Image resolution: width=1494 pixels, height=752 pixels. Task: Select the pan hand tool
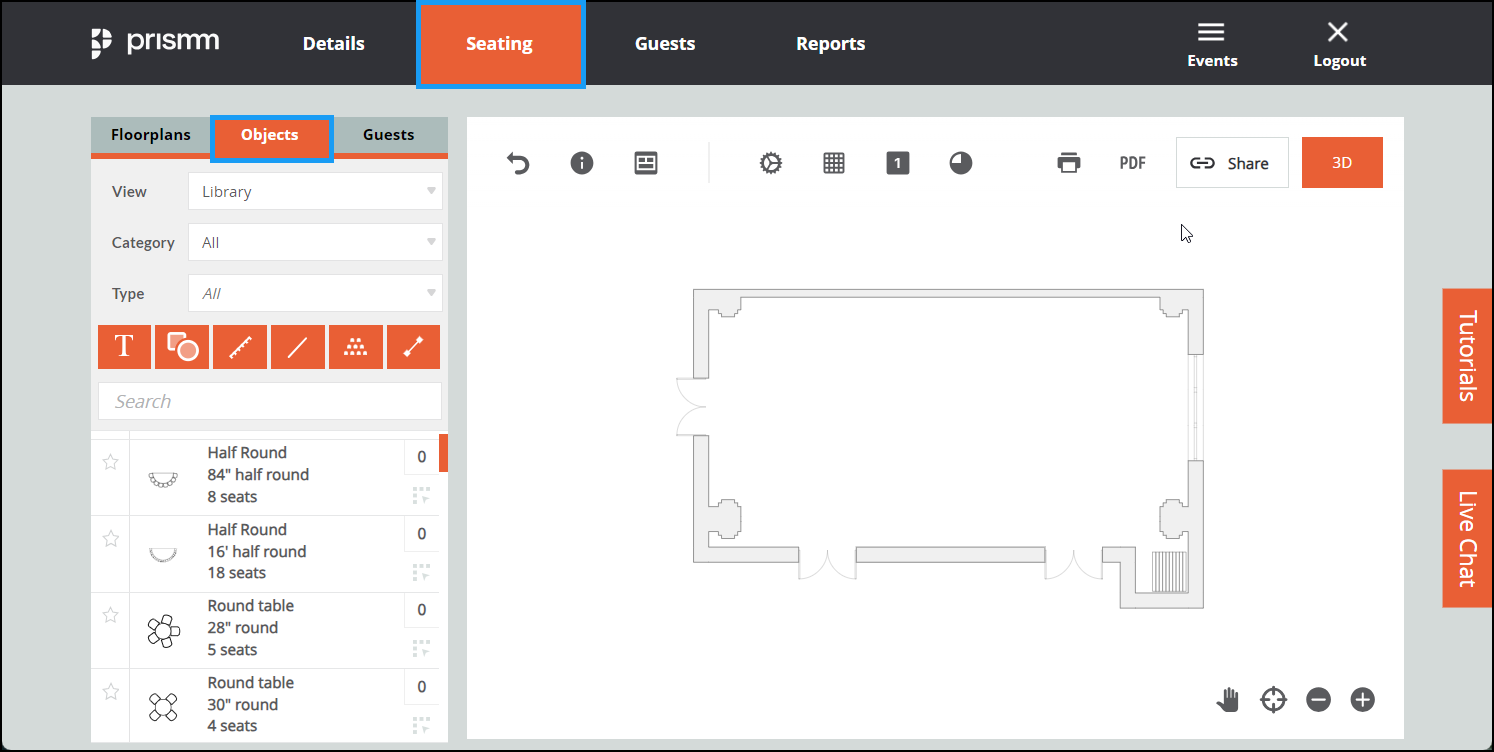[x=1228, y=700]
